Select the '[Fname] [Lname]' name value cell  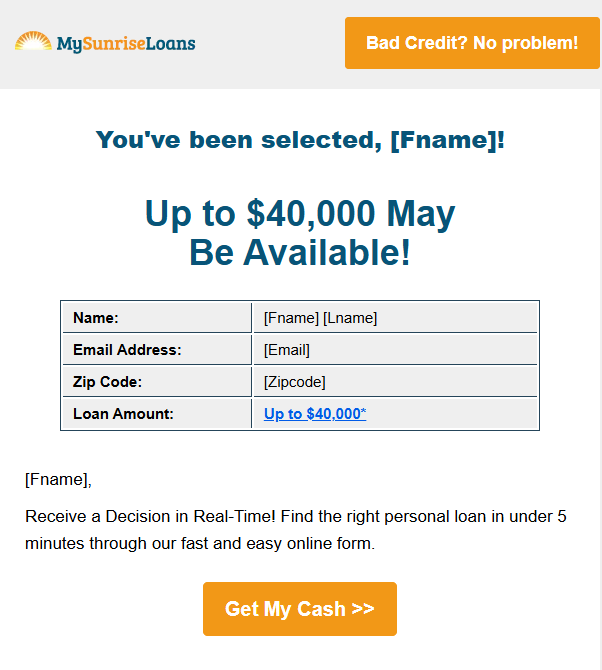point(320,318)
